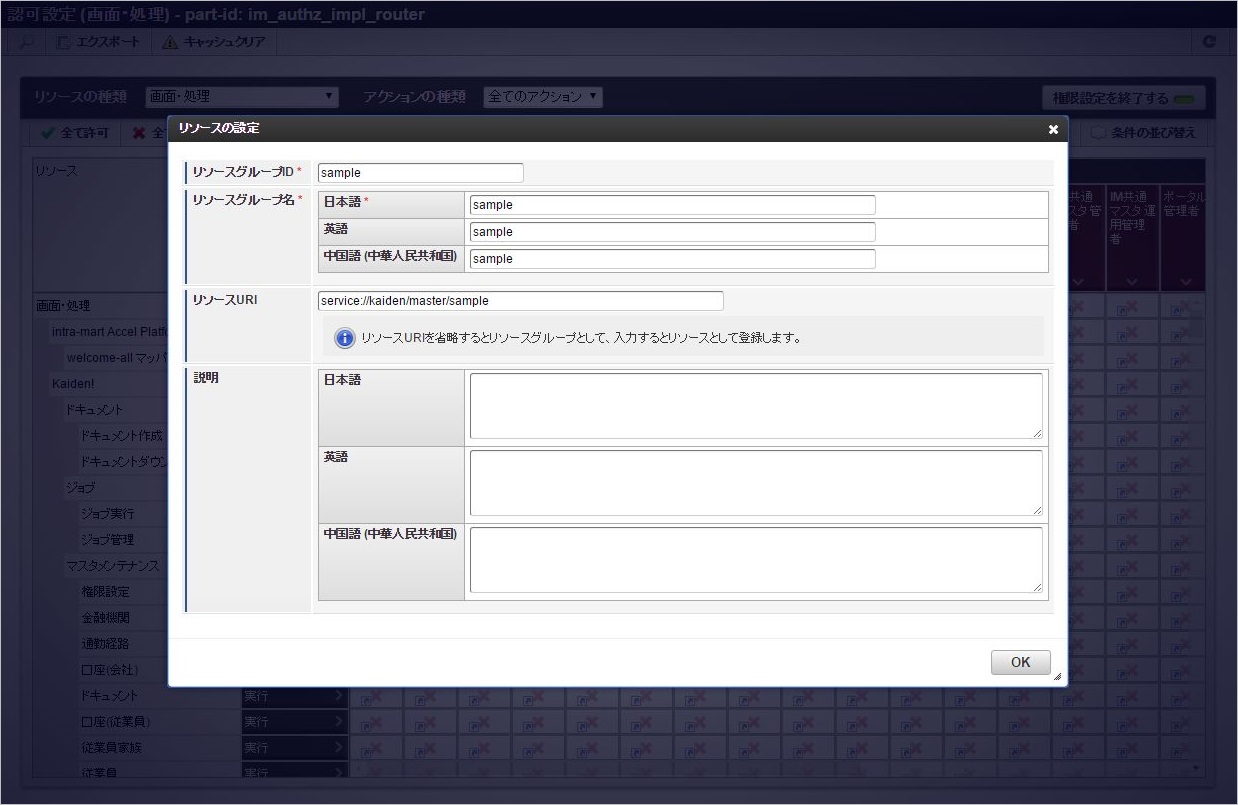Expand the chevron under ポータル管理者 column
Viewport: 1238px width, 805px height.
[1185, 282]
